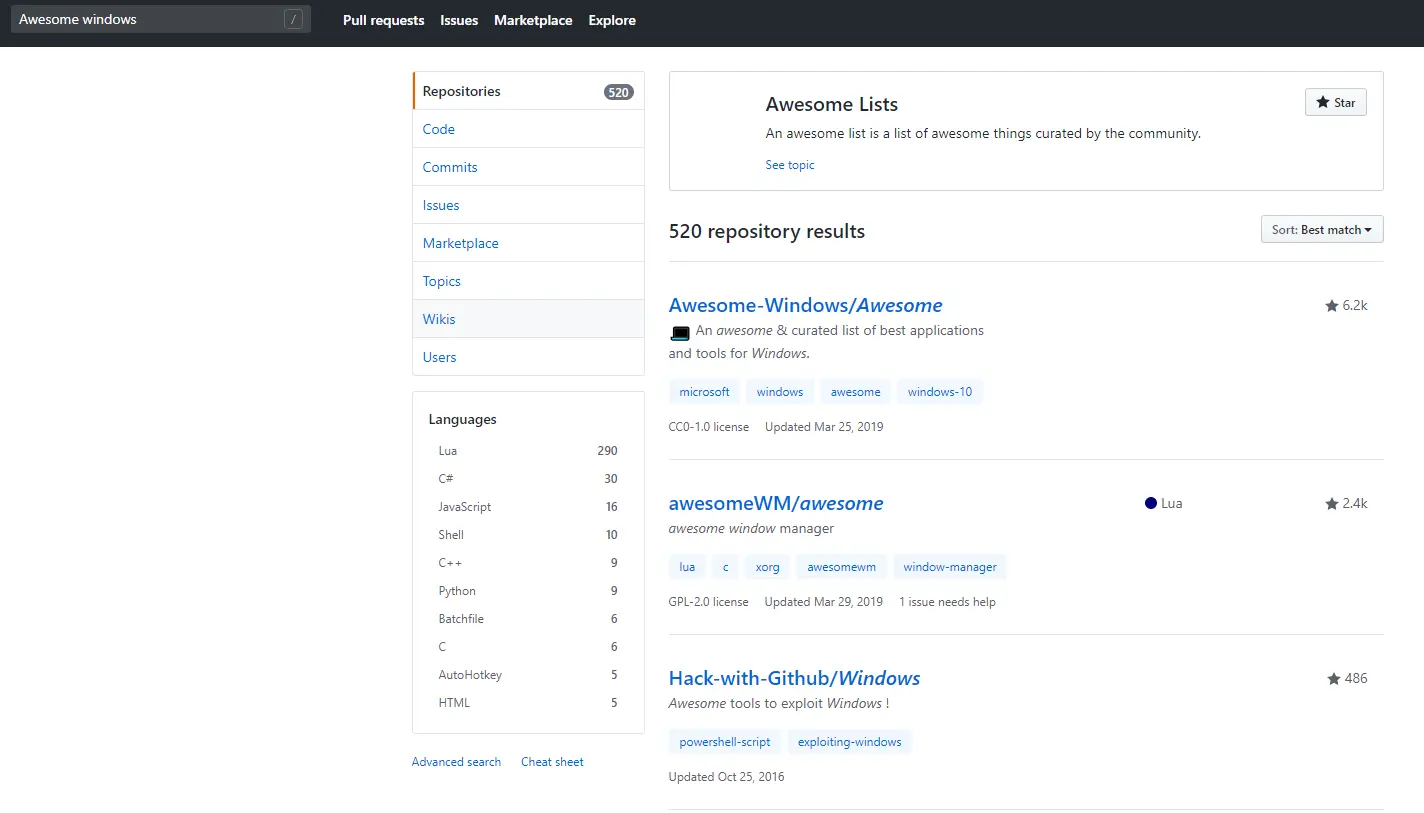Filter results by Batchfile language
Image resolution: width=1424 pixels, height=813 pixels.
point(528,619)
